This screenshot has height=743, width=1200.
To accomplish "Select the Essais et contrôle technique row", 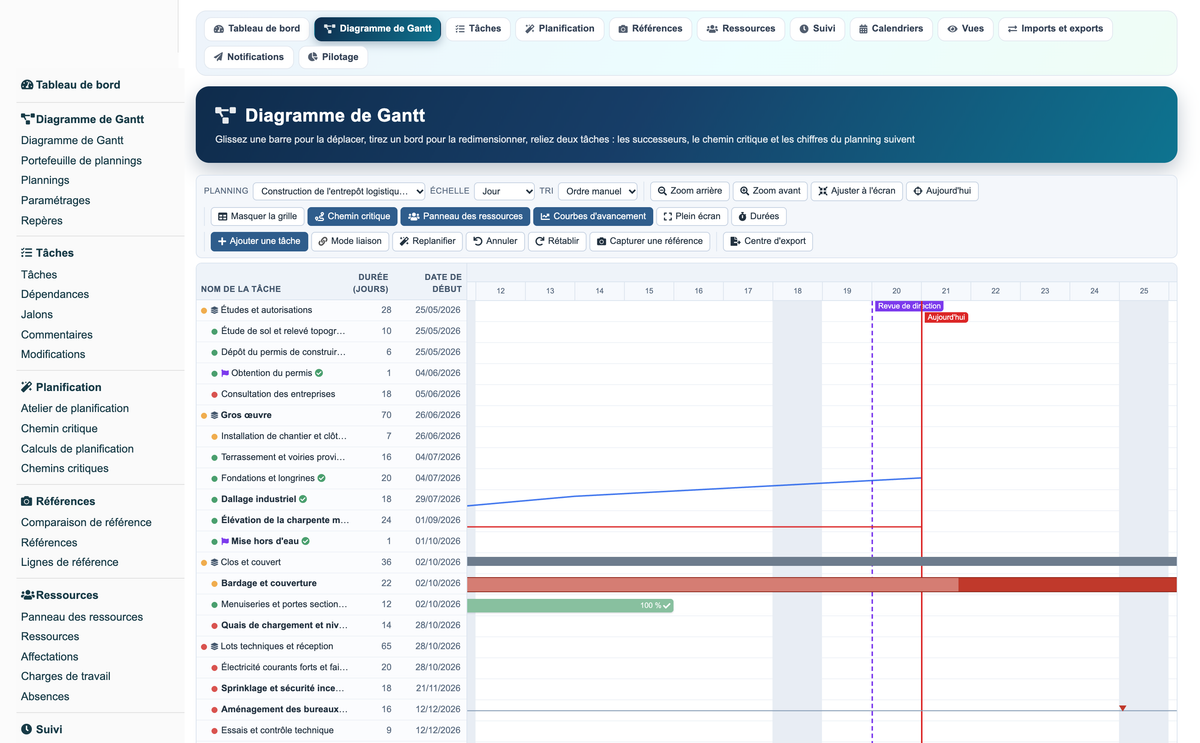I will [x=332, y=730].
